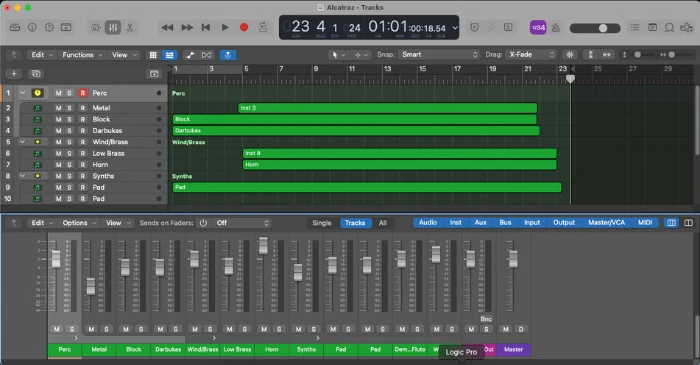Open the List Editors icon
This screenshot has height=365, width=700.
tap(634, 28)
